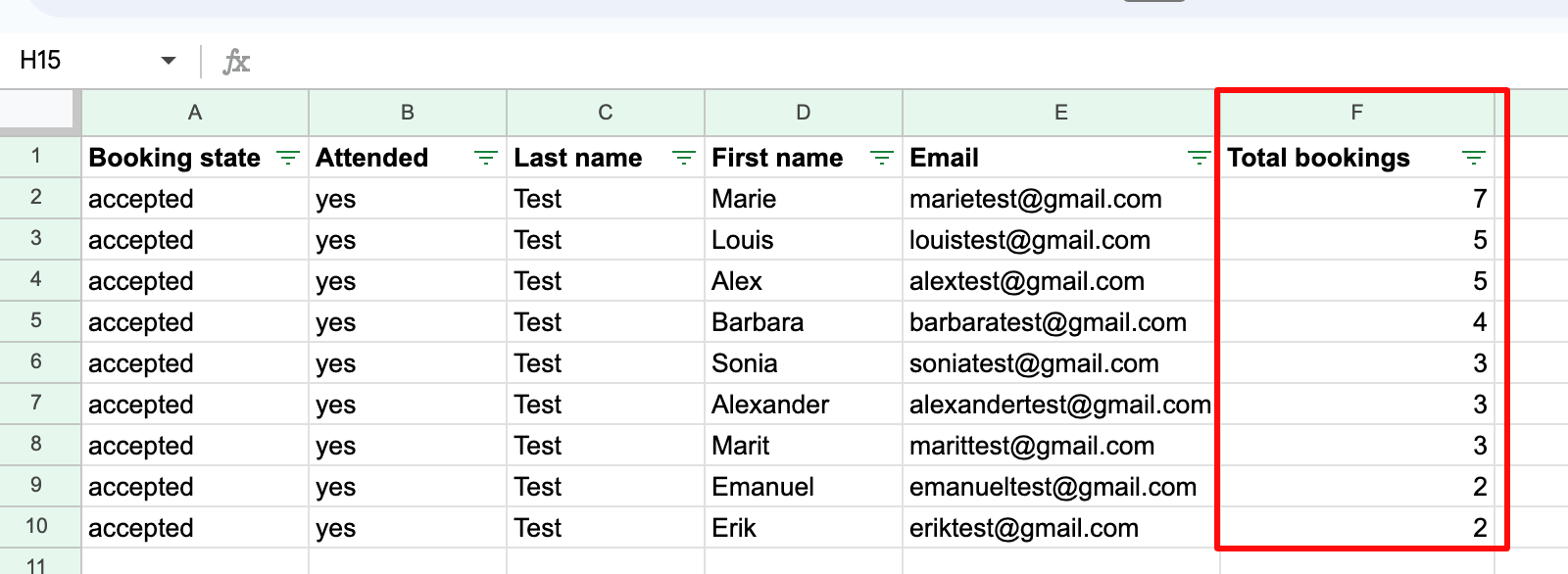The width and height of the screenshot is (1568, 574).
Task: Select the cell containing Emanuel
Action: coord(803,487)
